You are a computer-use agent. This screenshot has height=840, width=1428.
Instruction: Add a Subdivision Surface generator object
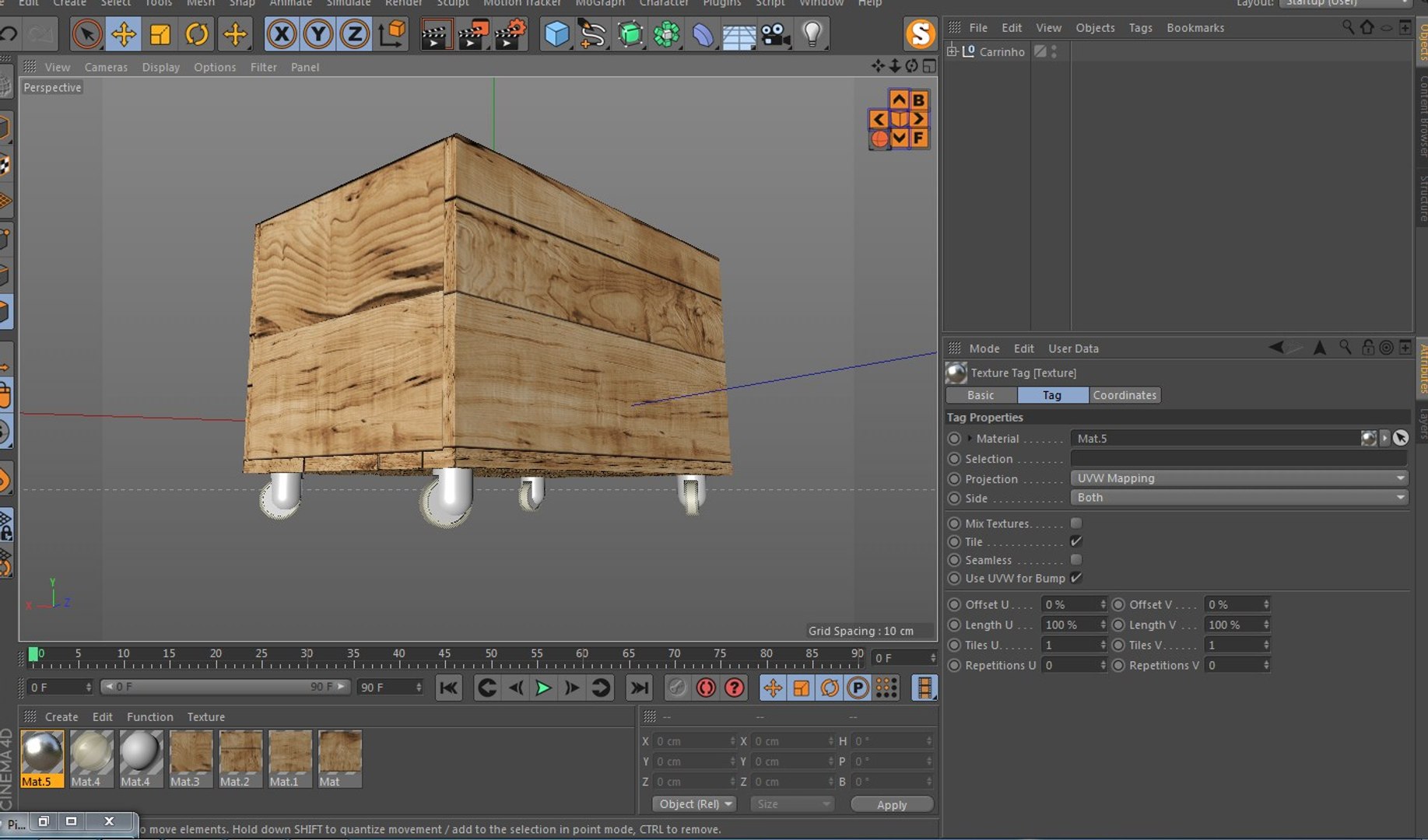[630, 34]
